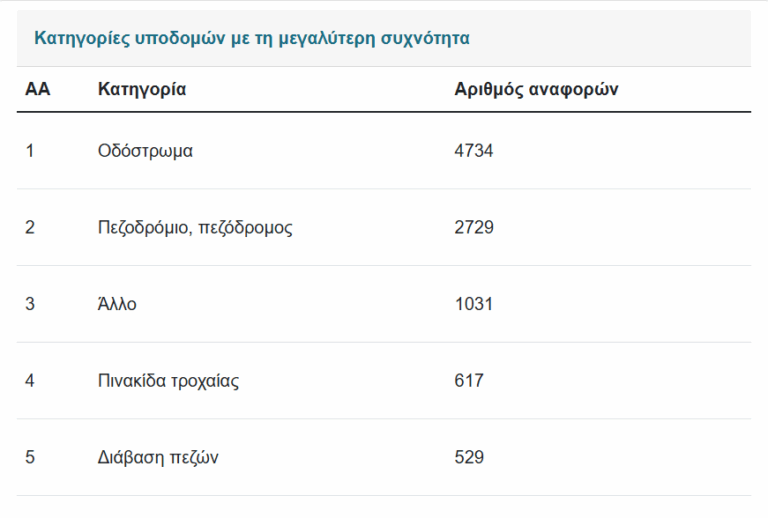Select the Άλλο category cell
The height and width of the screenshot is (518, 768).
tap(117, 304)
